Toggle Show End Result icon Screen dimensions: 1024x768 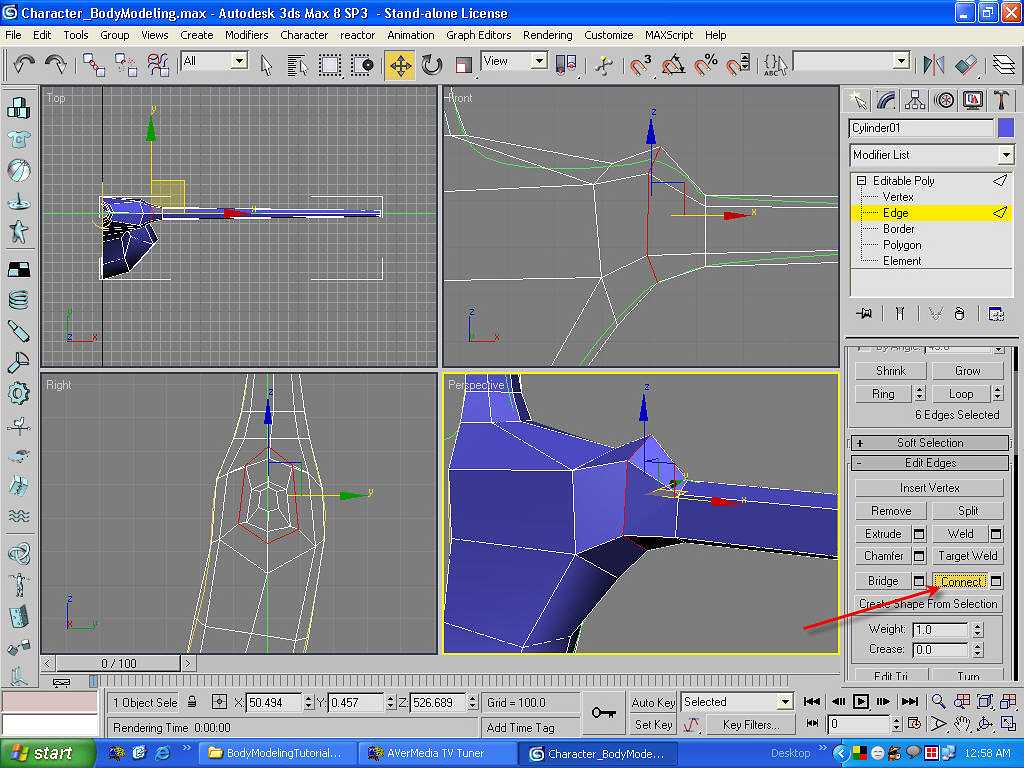pos(900,313)
